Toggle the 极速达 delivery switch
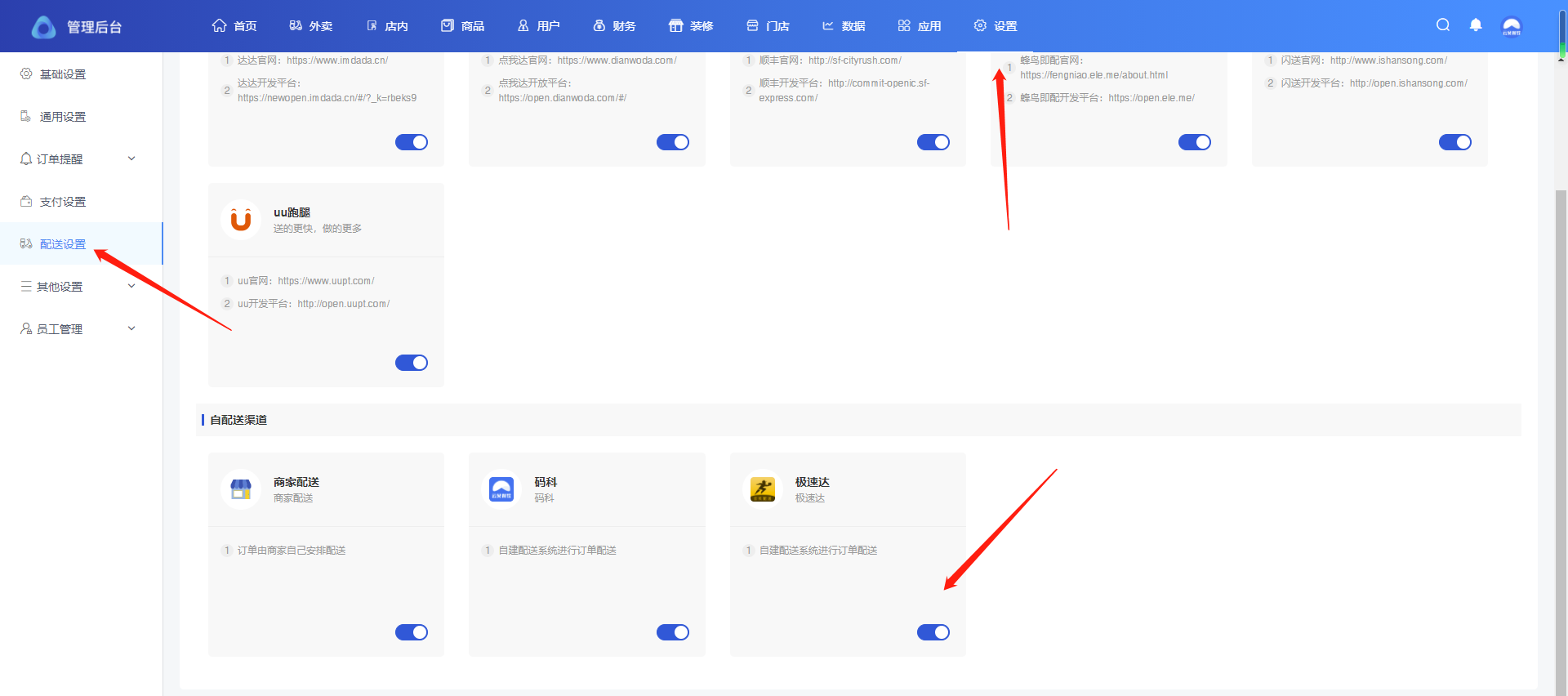Viewport: 1568px width, 696px height. coord(933,632)
